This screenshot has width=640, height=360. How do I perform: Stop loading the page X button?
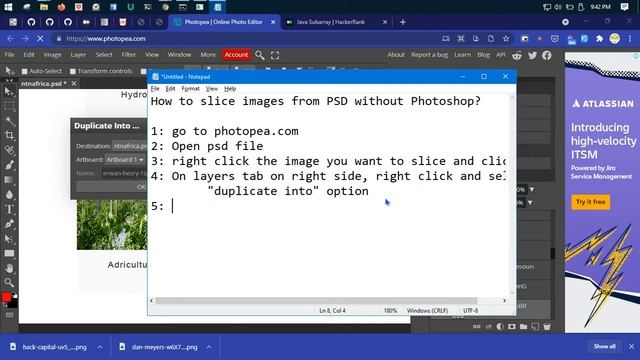[40, 38]
